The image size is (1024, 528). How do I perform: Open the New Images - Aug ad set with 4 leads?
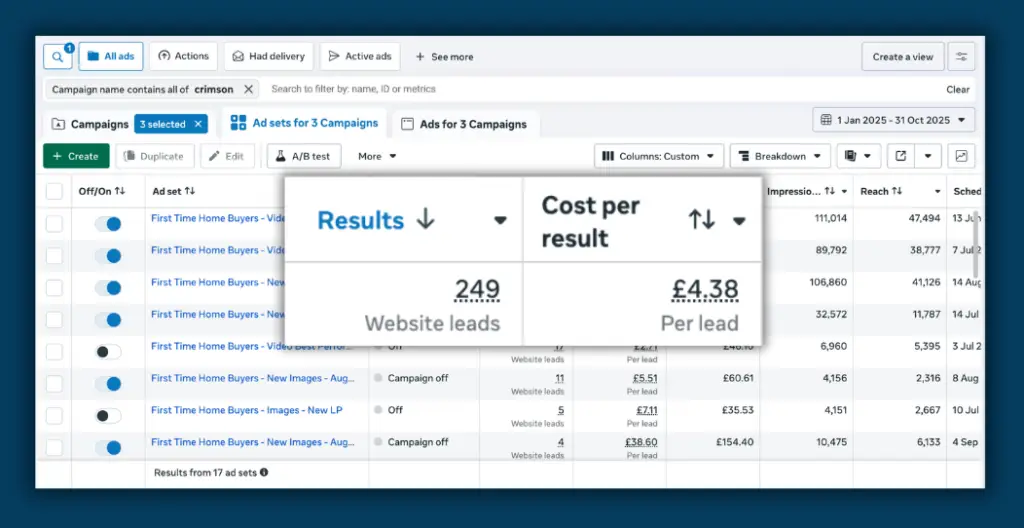253,442
